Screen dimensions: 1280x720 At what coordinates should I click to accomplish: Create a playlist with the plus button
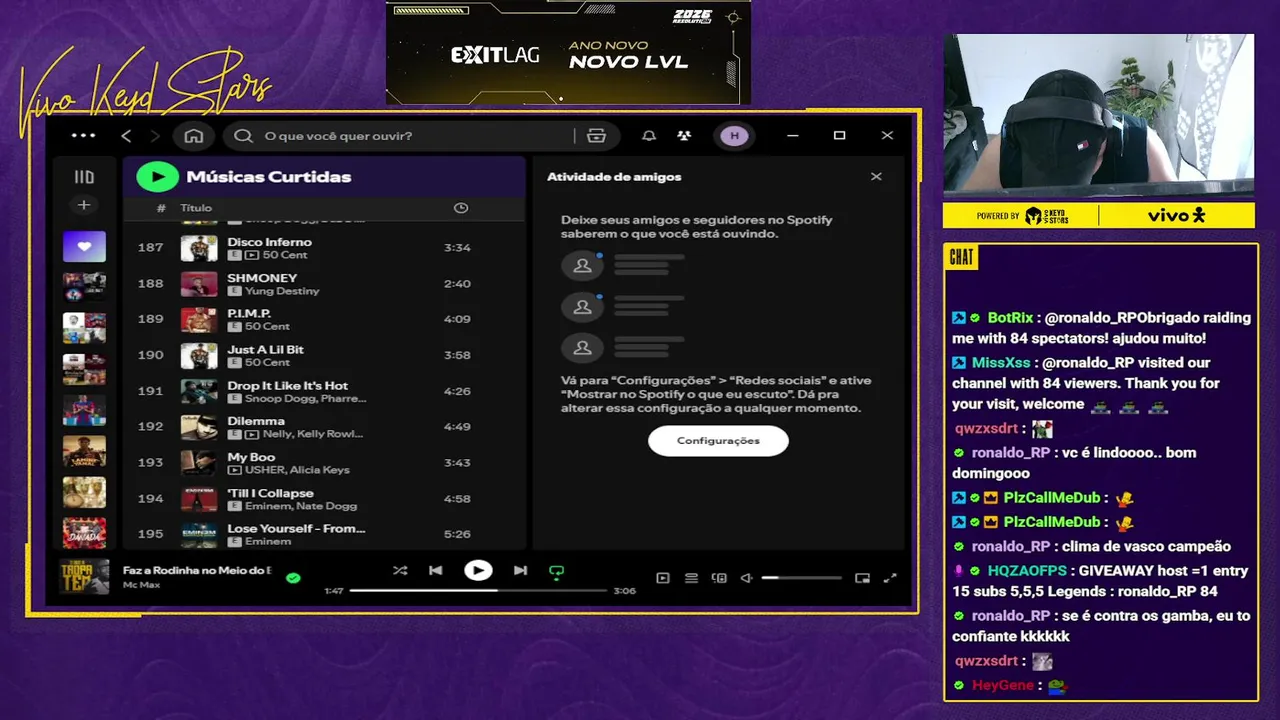pyautogui.click(x=84, y=205)
